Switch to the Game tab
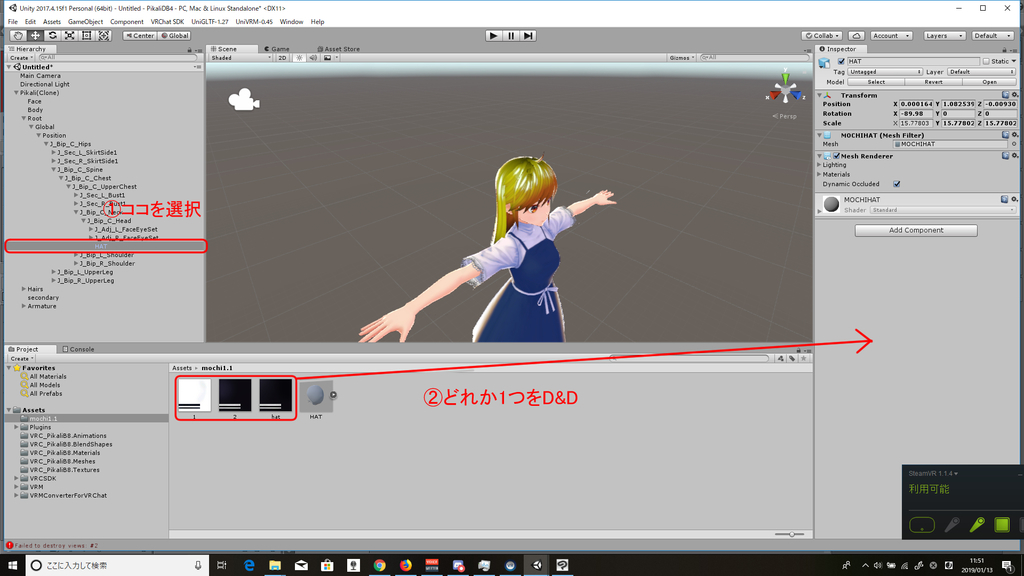This screenshot has width=1024, height=576. [277, 49]
